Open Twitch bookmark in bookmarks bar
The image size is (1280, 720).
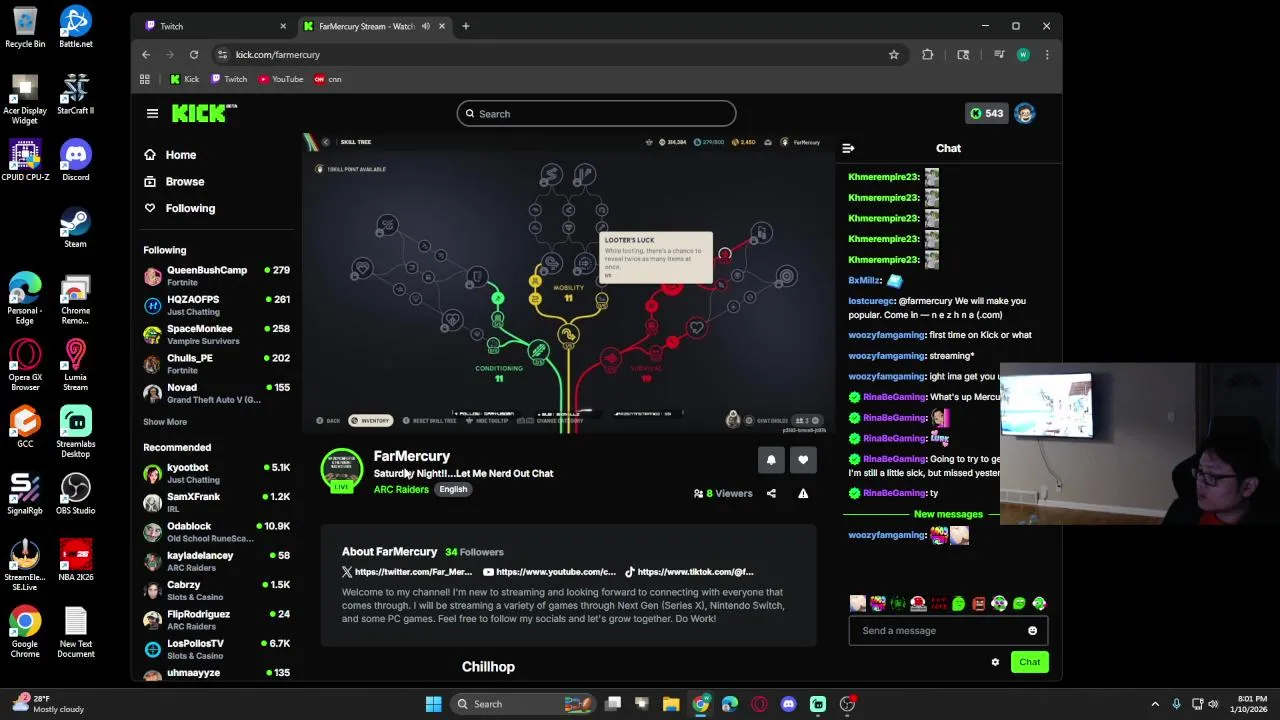pos(229,79)
